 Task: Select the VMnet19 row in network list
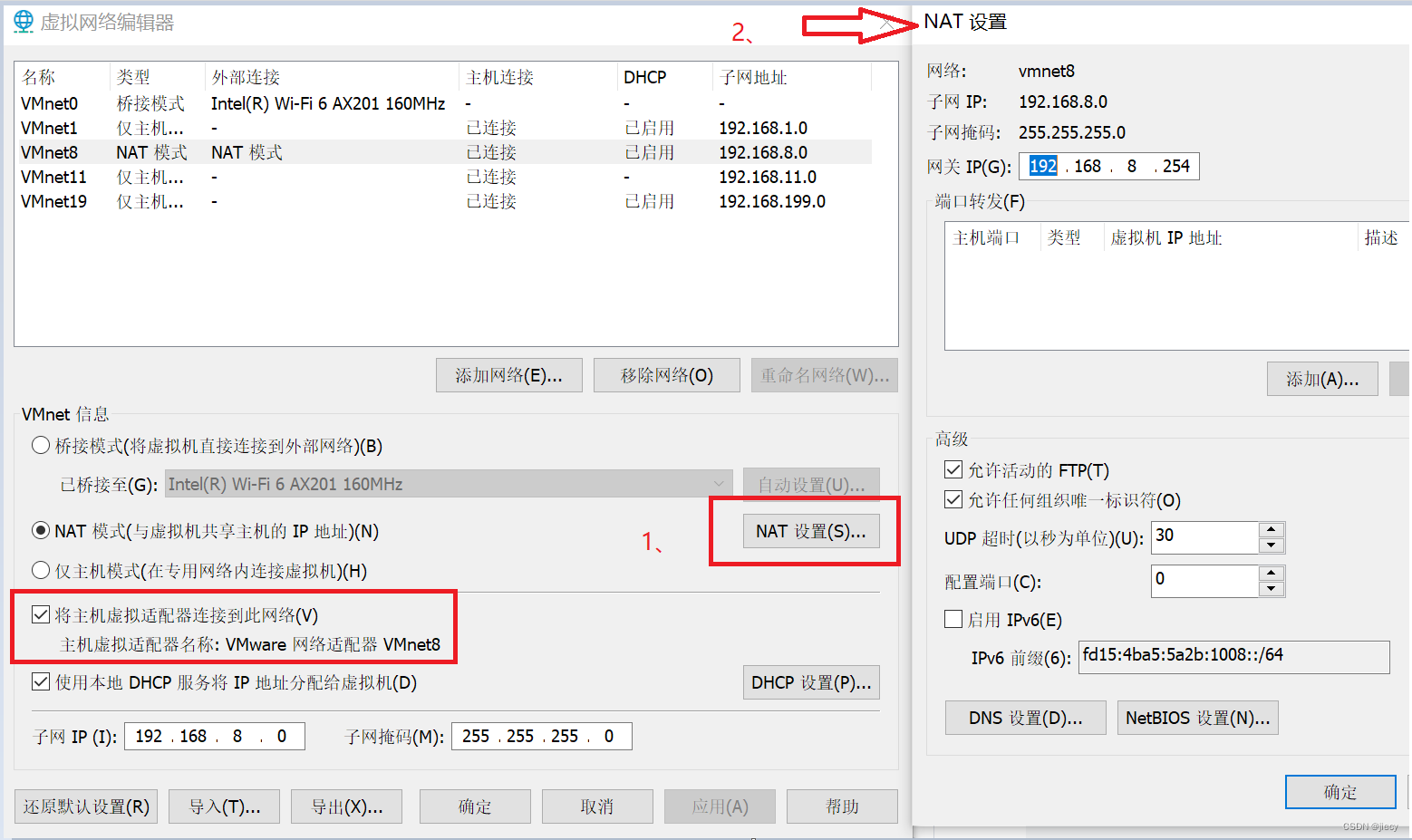[444, 201]
